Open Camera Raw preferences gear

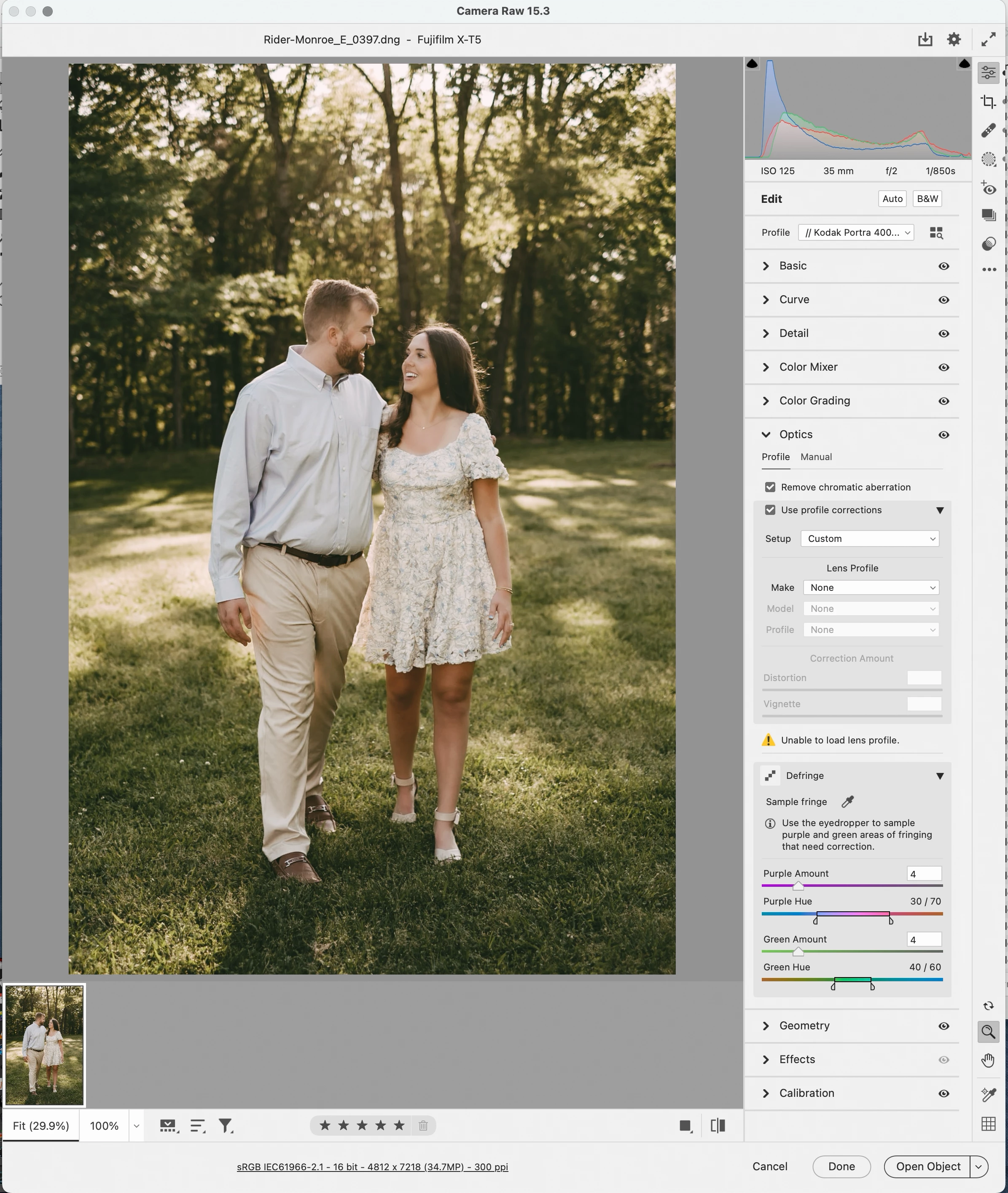tap(953, 40)
